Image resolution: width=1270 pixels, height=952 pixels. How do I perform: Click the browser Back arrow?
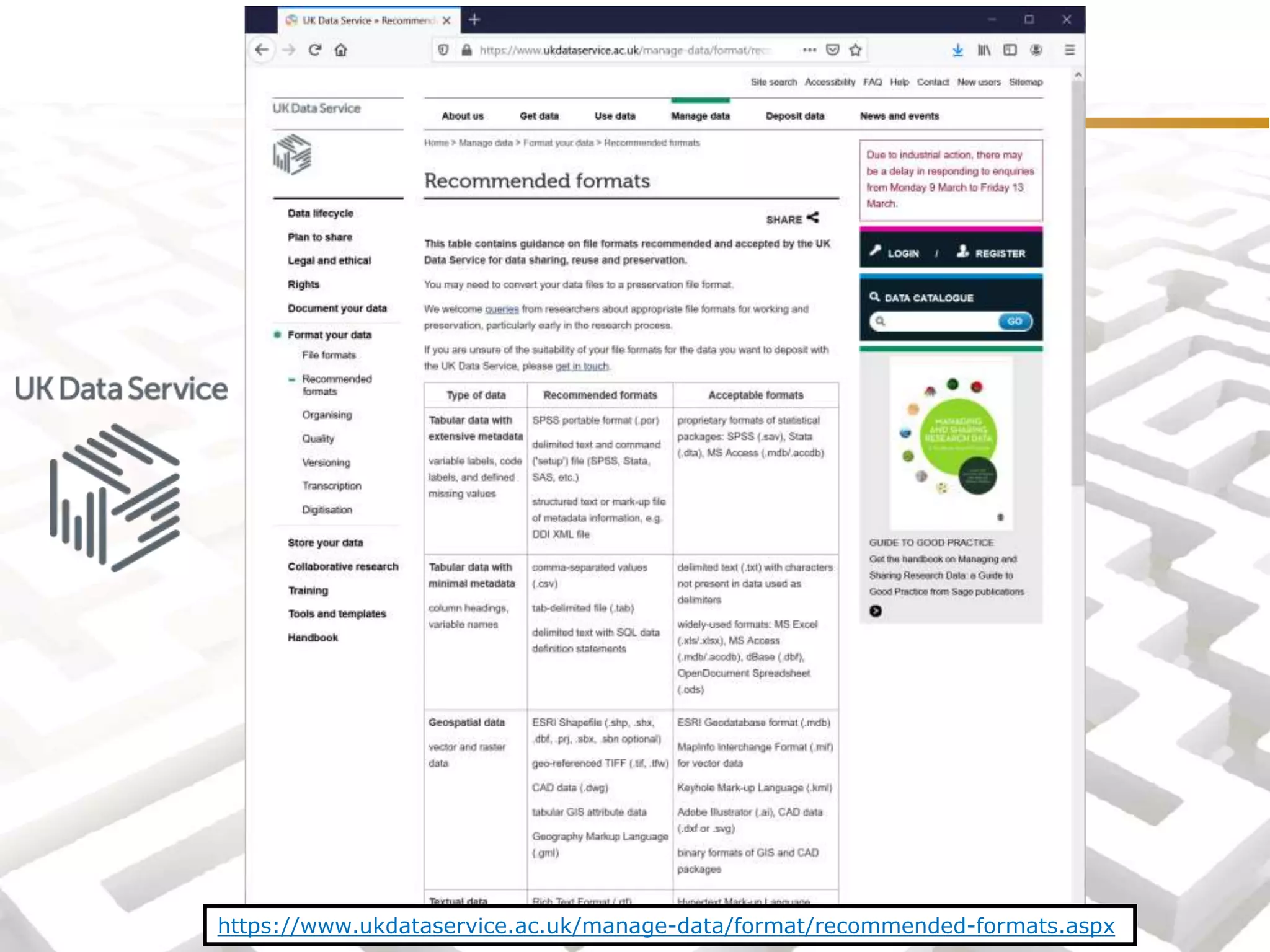(x=262, y=50)
